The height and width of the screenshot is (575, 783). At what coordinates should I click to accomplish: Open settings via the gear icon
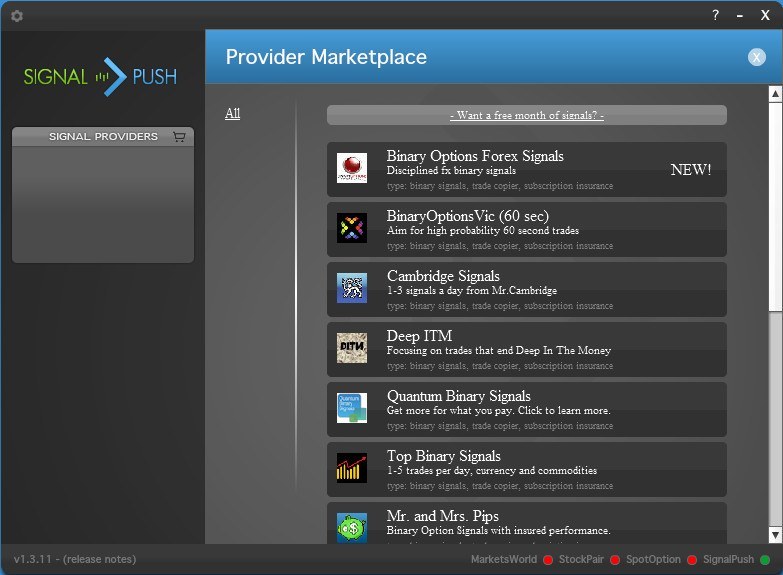pos(17,16)
